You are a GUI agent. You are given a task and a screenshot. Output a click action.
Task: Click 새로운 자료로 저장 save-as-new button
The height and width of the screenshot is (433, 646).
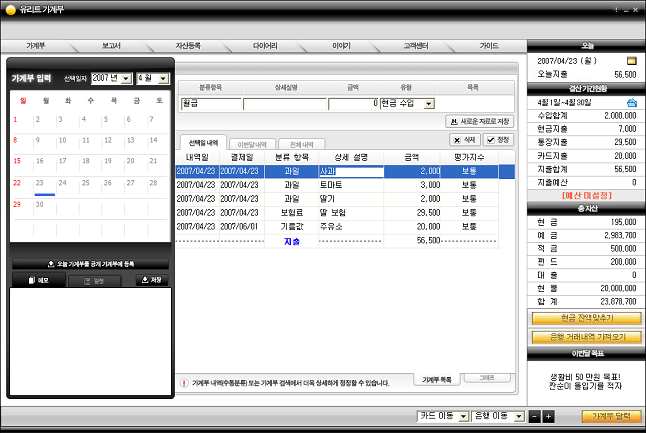click(480, 122)
